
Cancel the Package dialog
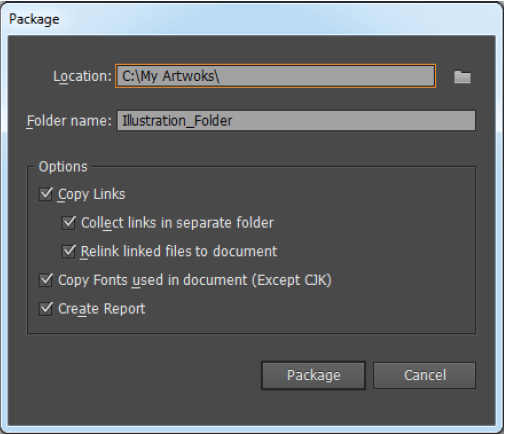[424, 375]
